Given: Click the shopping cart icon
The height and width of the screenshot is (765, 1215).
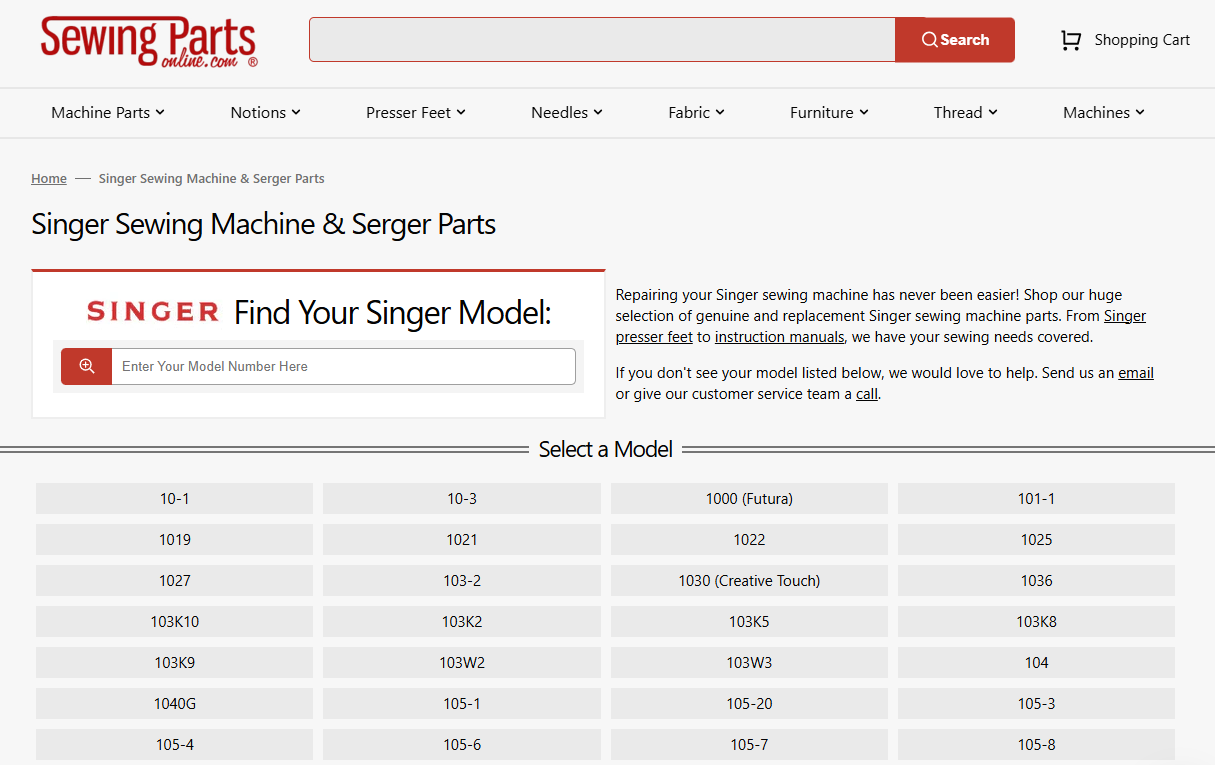Looking at the screenshot, I should 1070,40.
